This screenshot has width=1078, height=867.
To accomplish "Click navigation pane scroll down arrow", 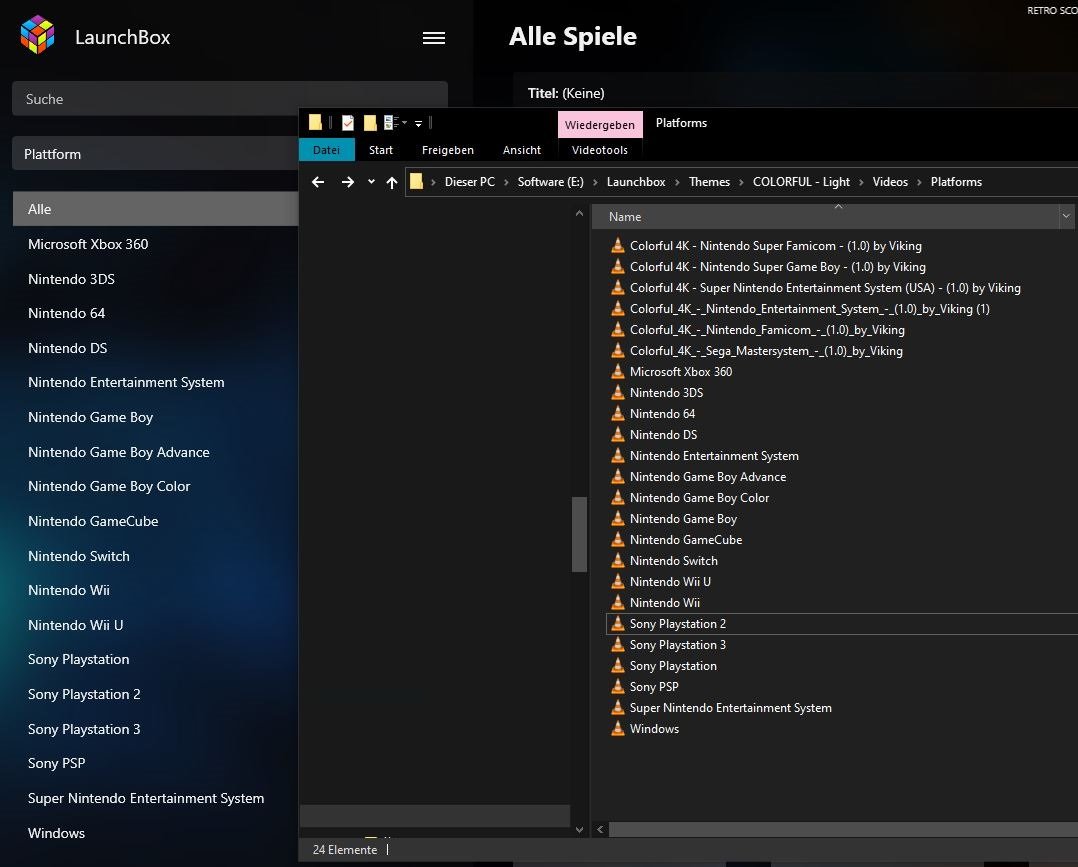I will pos(580,830).
